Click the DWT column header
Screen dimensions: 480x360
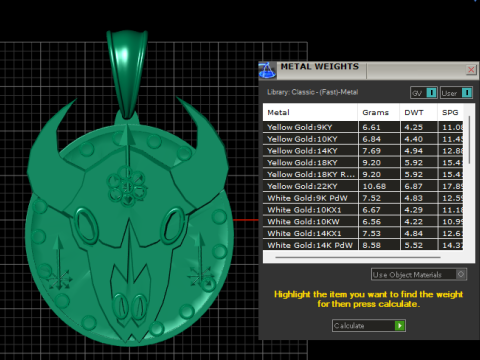coord(419,112)
